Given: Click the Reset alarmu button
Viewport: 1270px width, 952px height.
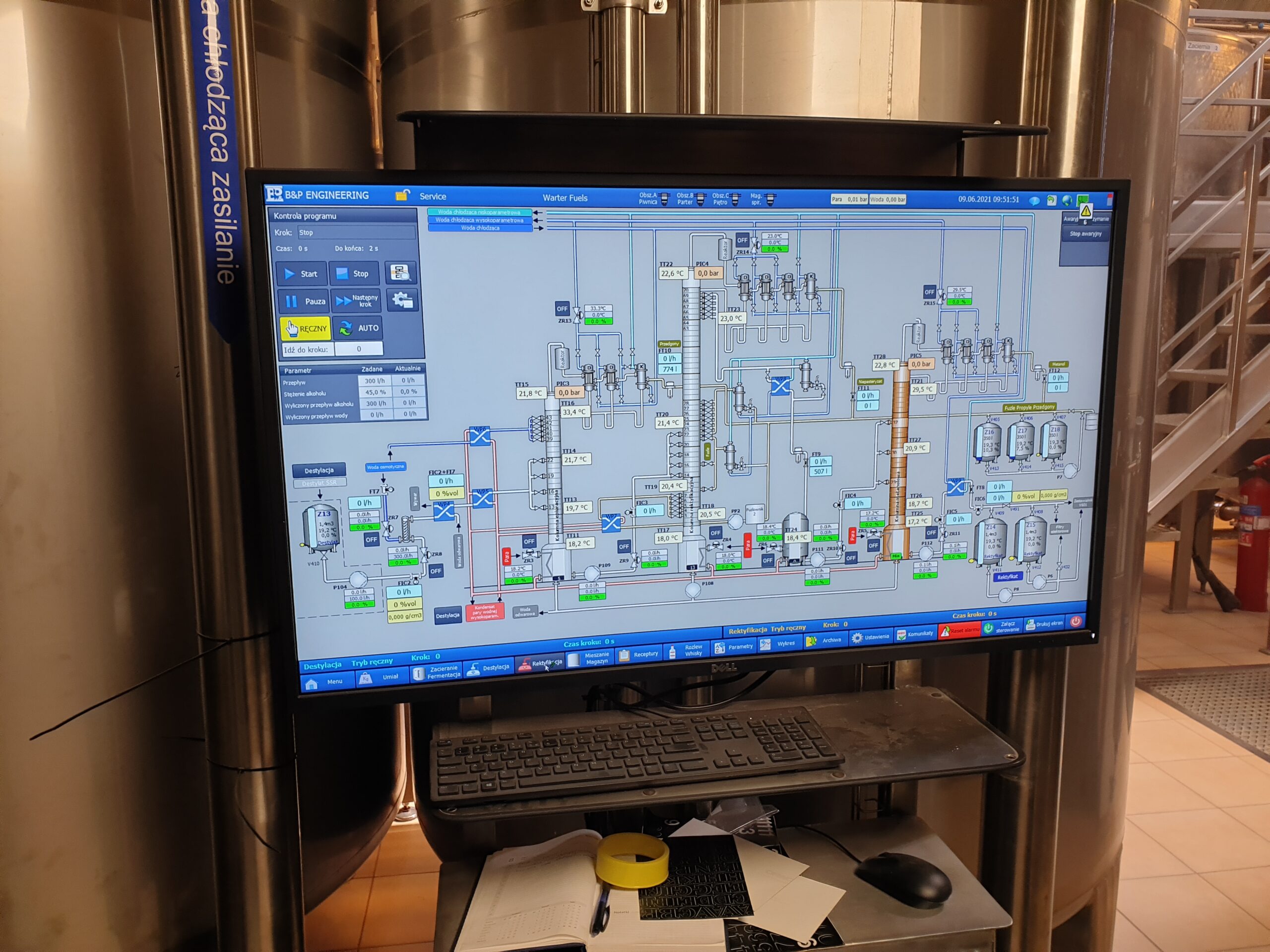Looking at the screenshot, I should click(959, 630).
